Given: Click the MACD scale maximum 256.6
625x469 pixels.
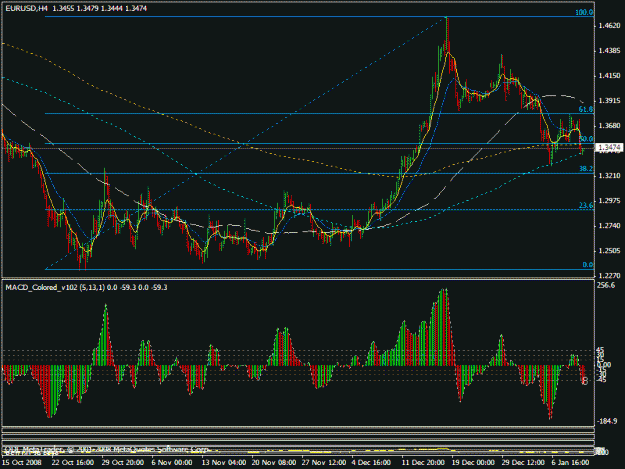Looking at the screenshot, I should point(606,285).
